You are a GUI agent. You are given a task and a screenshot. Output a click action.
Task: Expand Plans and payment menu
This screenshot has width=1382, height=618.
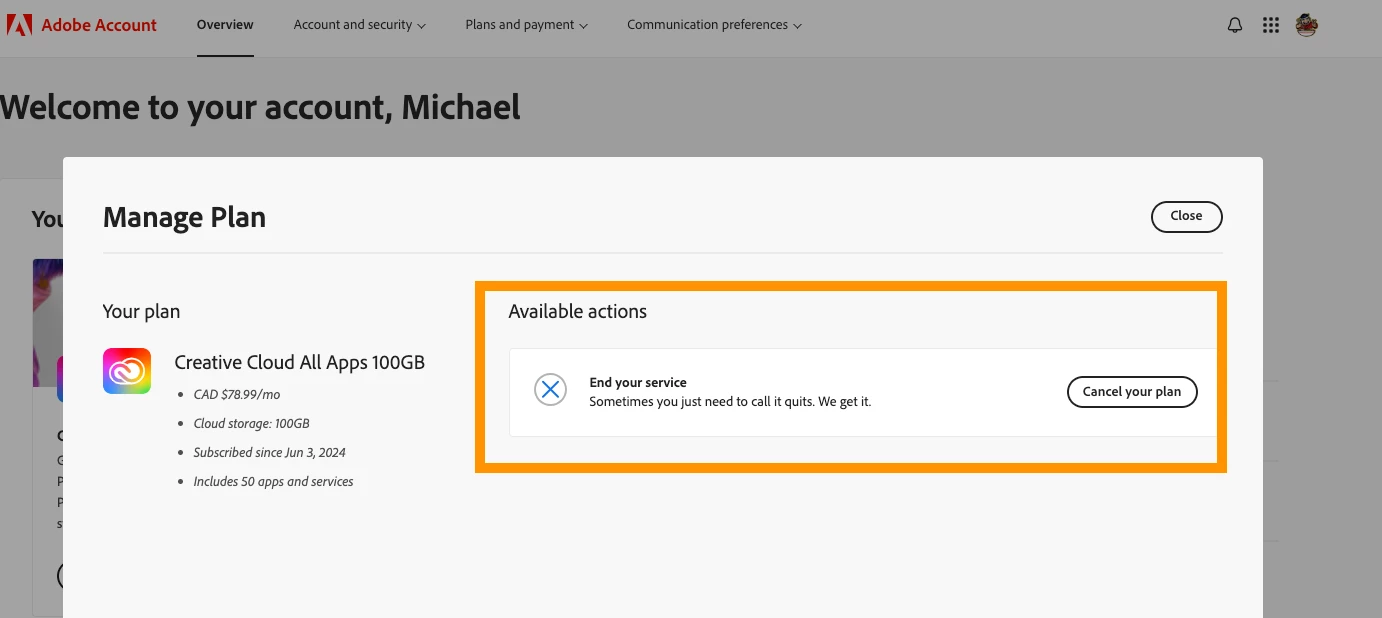[x=527, y=25]
